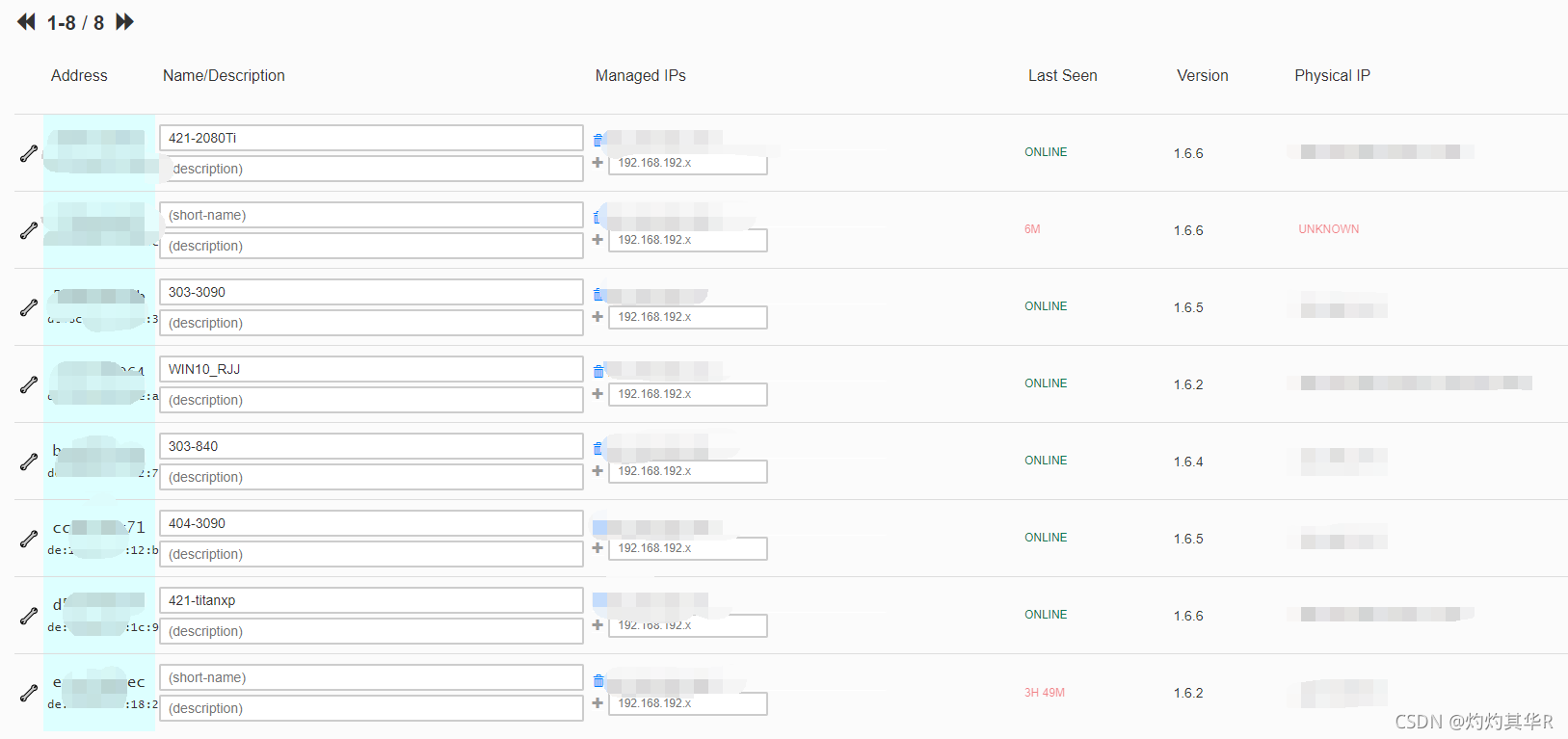Click the red 6M last seen value

1032,229
